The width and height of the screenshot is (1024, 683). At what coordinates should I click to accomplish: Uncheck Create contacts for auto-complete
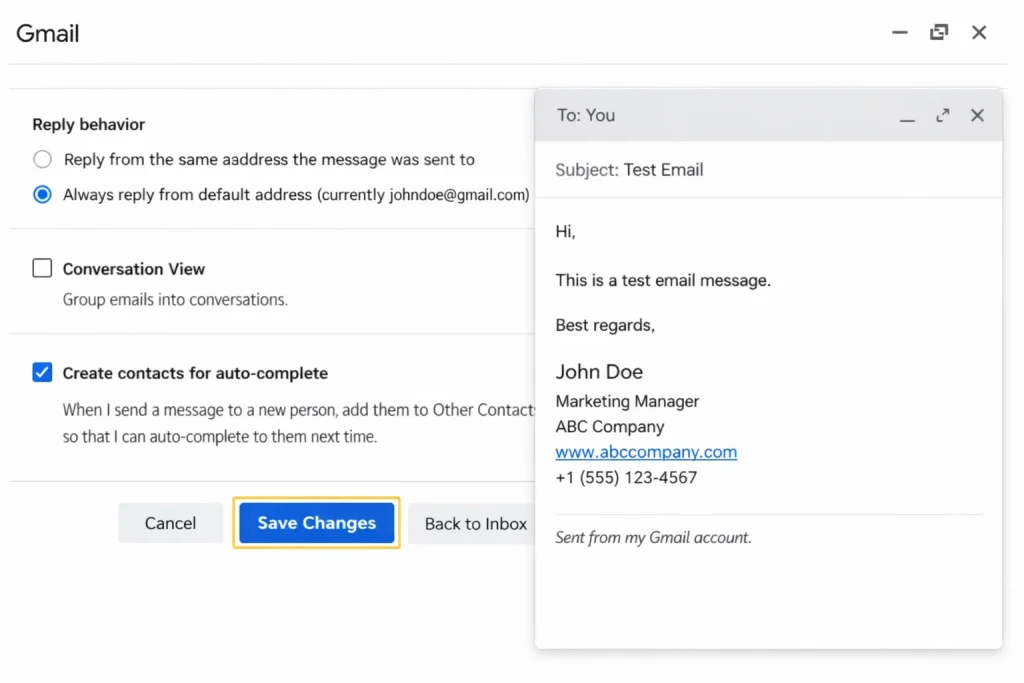42,373
